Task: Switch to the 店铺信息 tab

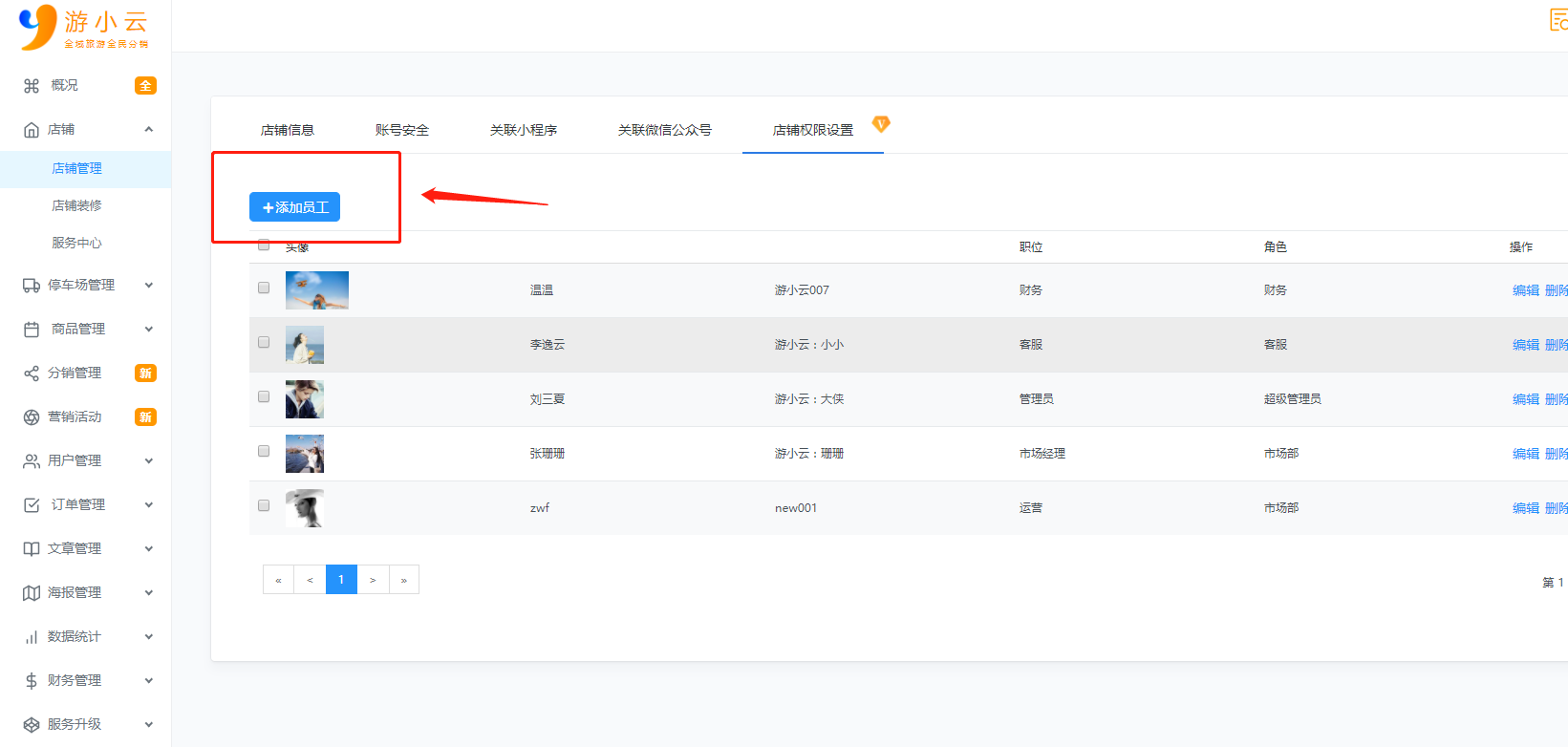Action: pos(288,131)
